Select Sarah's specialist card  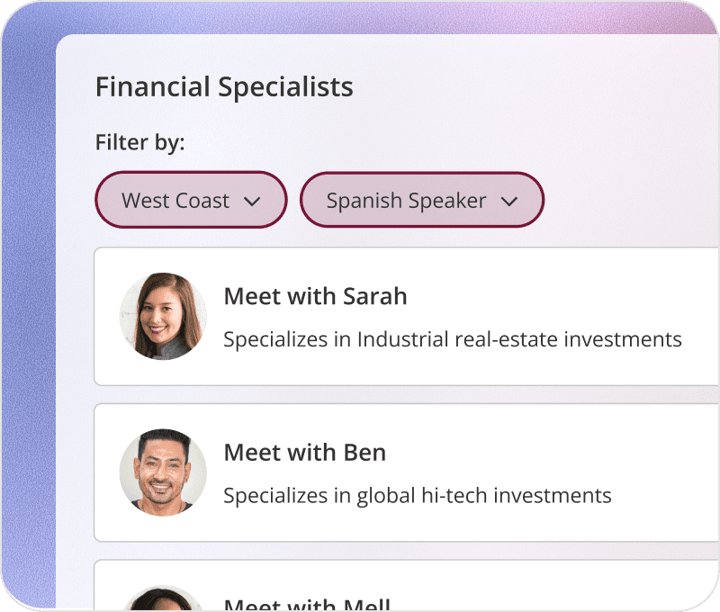(x=406, y=316)
